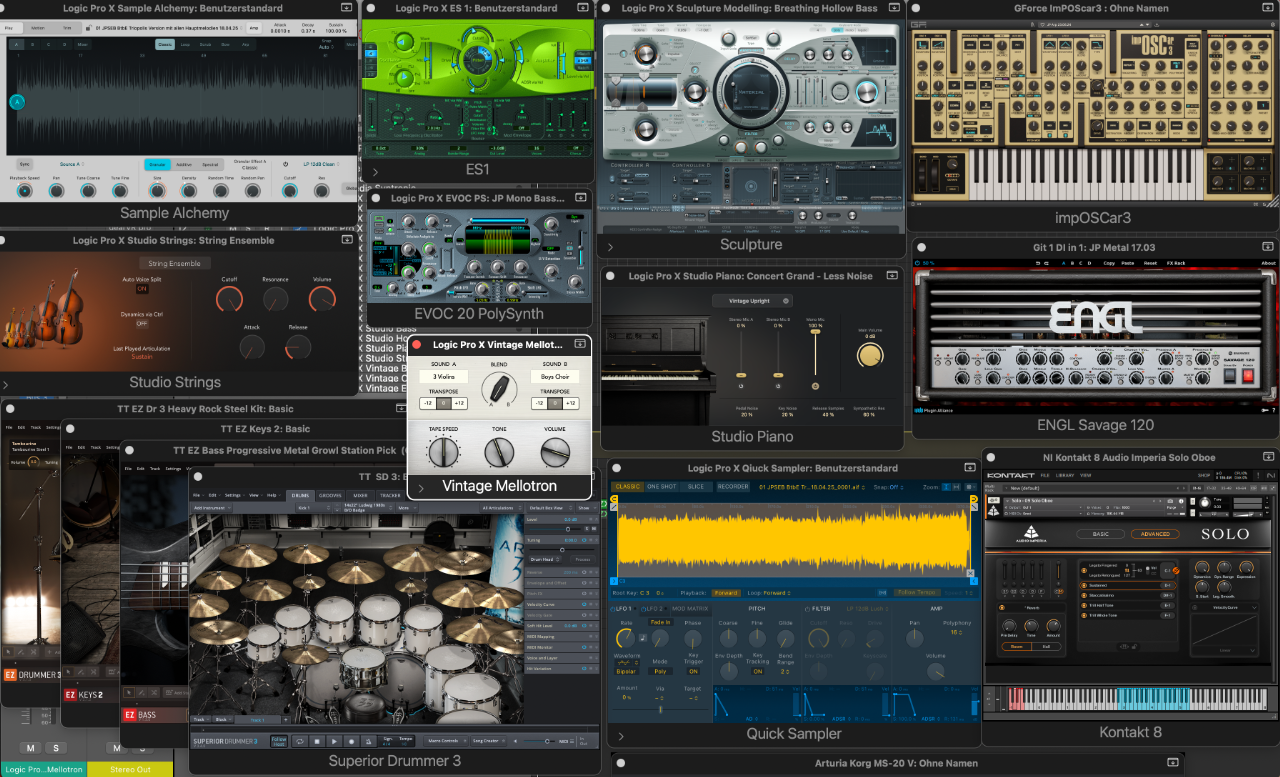
Task: Click the link icon in Quick Sampler title bar
Action: point(970,467)
